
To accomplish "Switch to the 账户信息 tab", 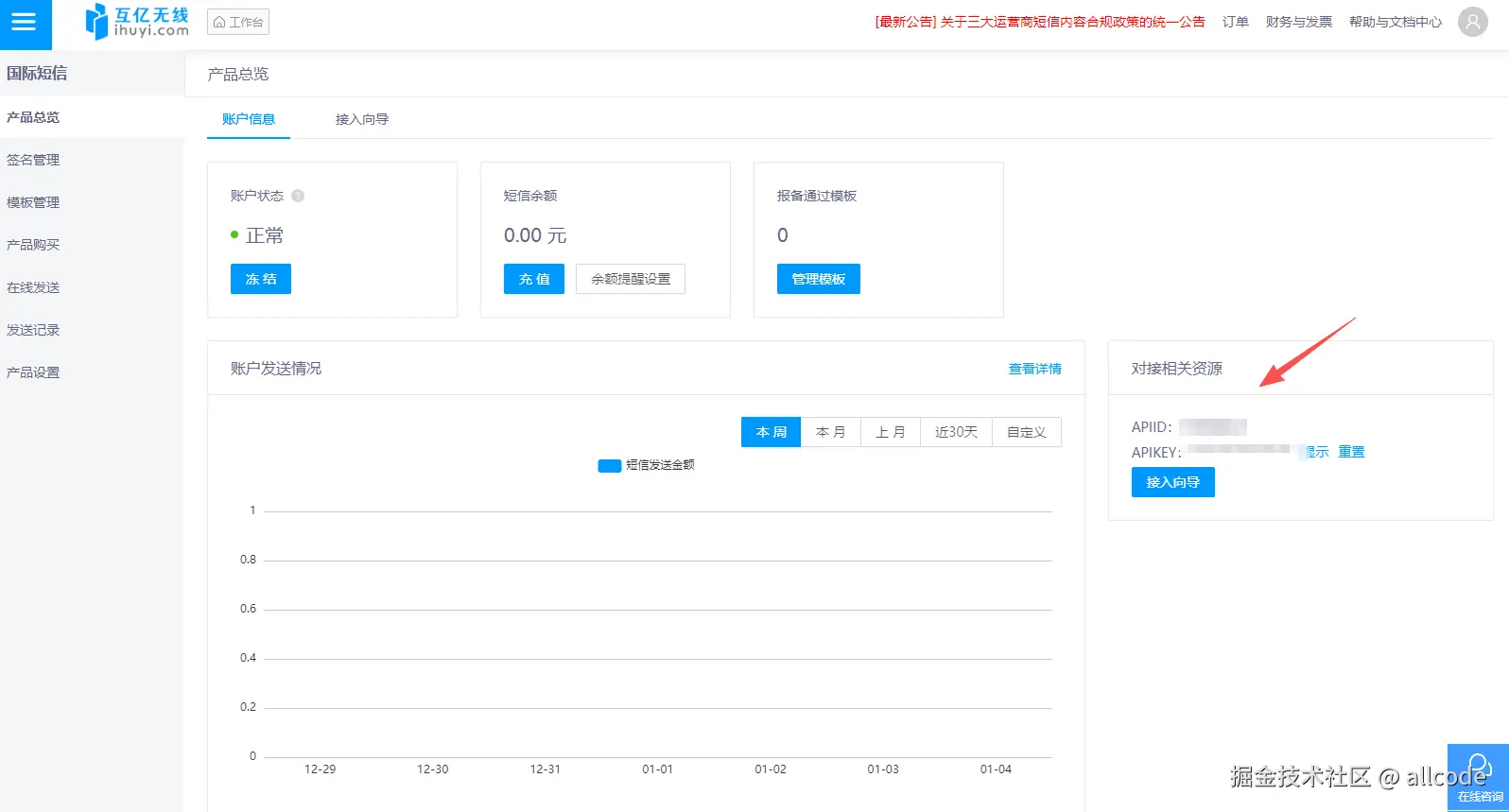I will click(x=249, y=119).
